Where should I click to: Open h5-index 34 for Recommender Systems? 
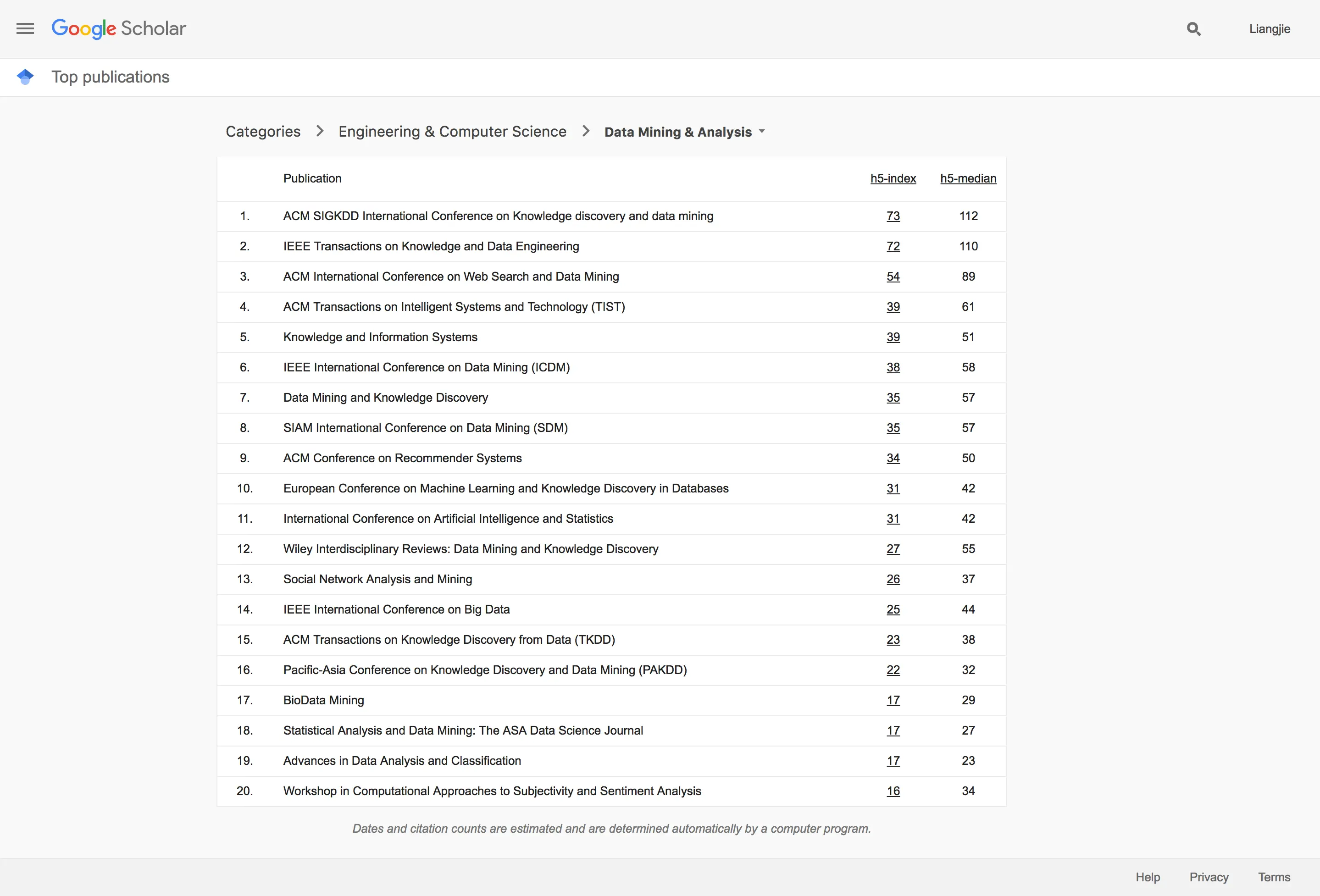tap(893, 458)
